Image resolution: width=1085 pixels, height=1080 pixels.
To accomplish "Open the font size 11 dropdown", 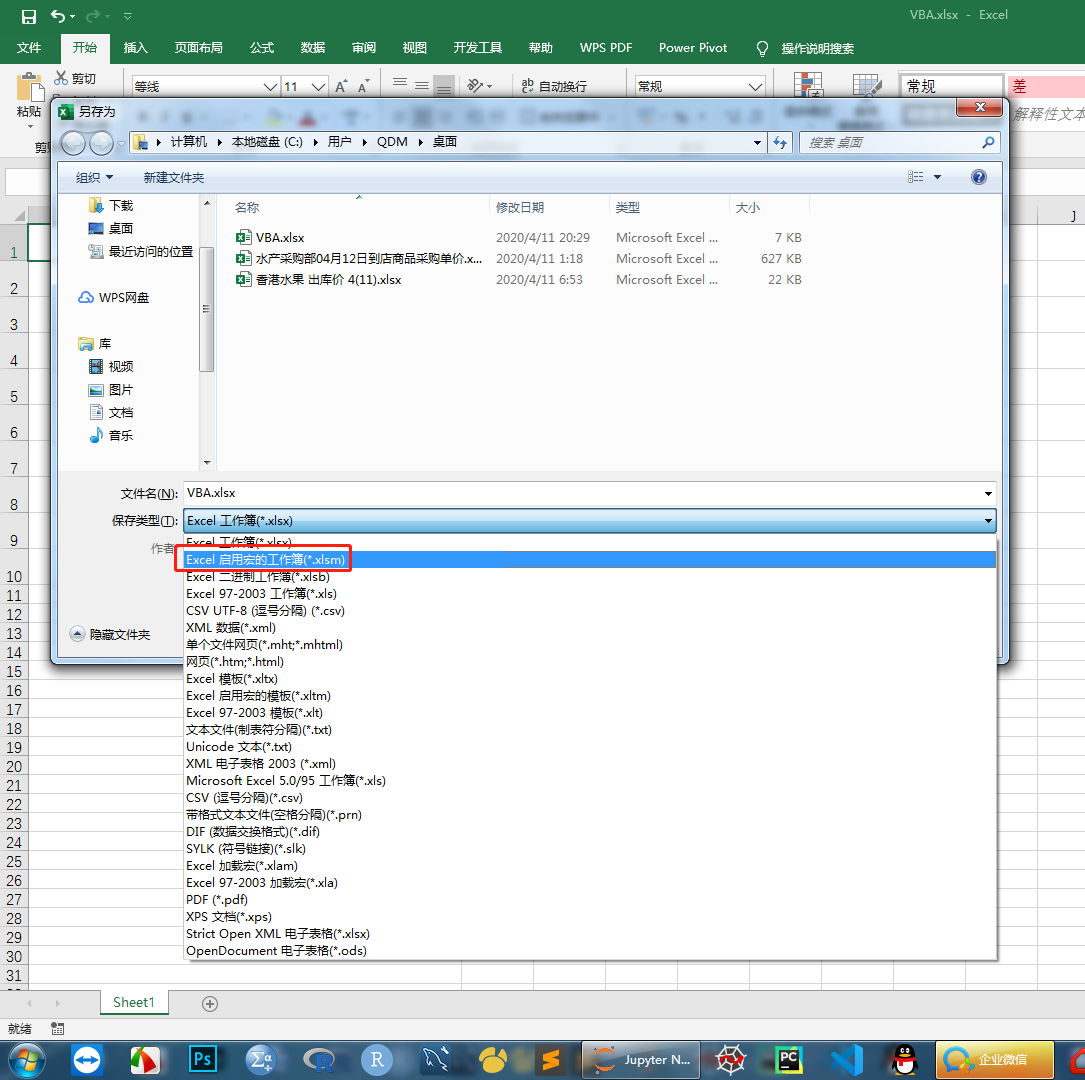I will (318, 86).
